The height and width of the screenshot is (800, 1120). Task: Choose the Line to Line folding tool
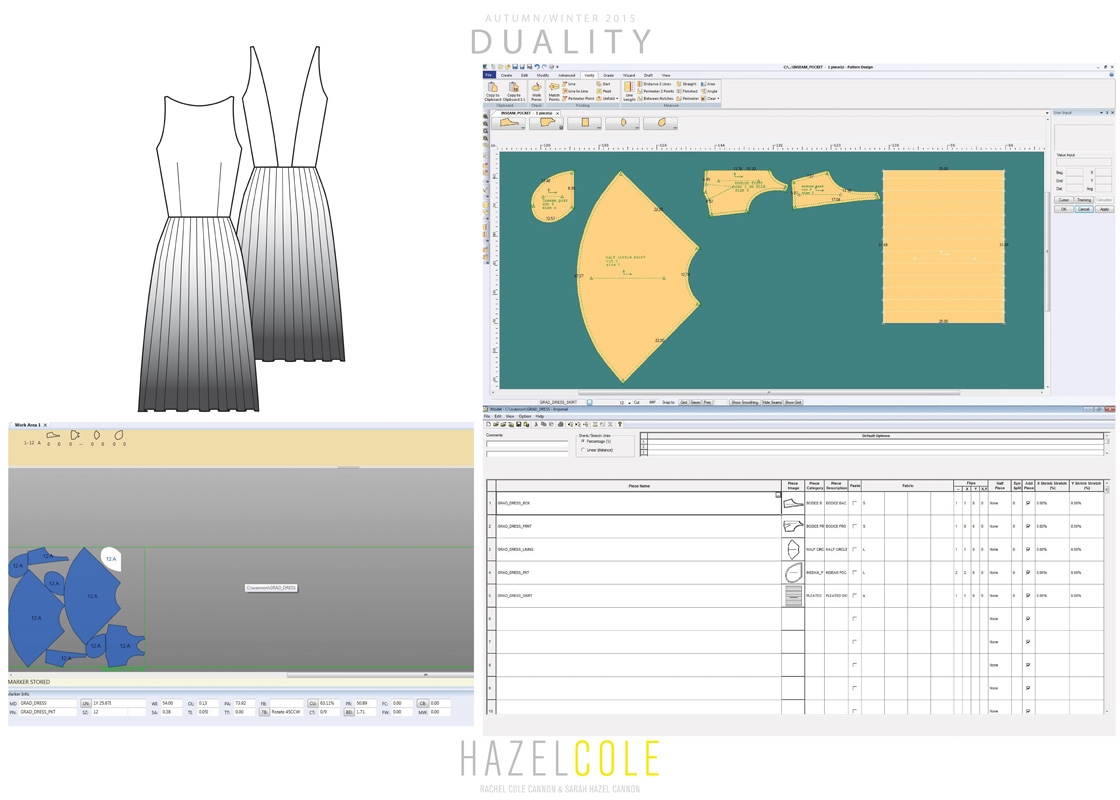pyautogui.click(x=575, y=91)
